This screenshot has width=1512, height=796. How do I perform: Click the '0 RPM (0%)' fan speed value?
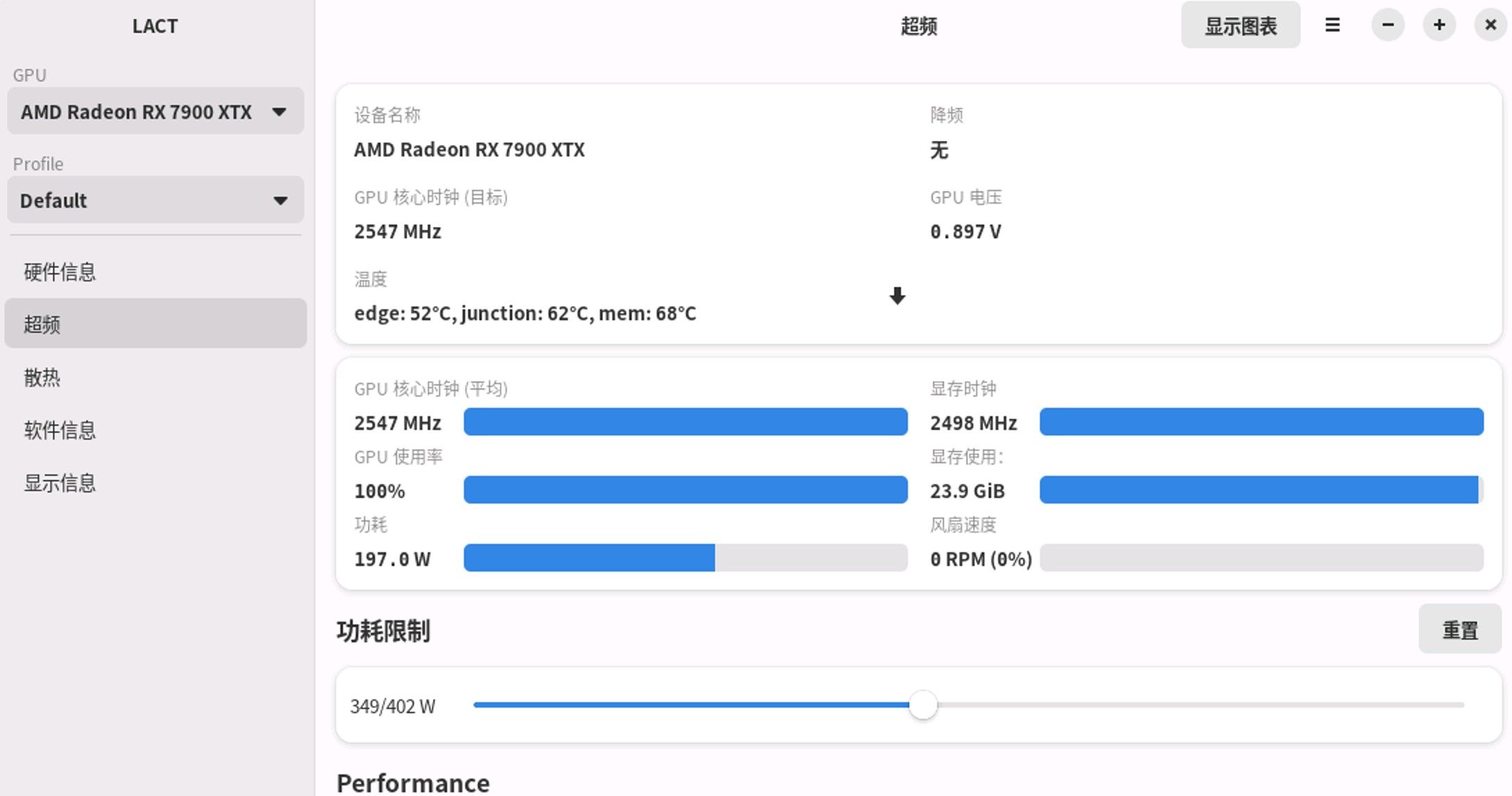pos(981,559)
